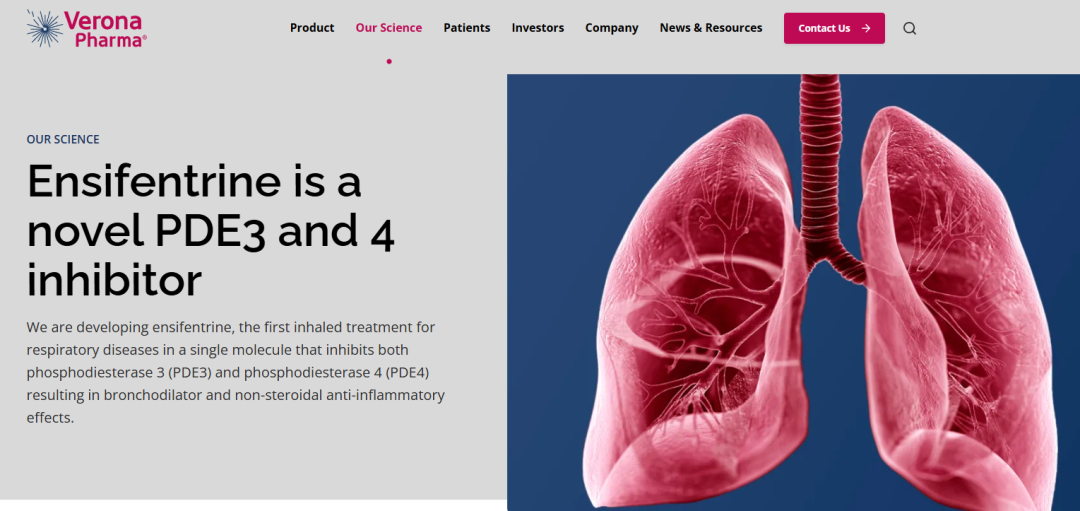The image size is (1080, 511).
Task: Click the white strip below the gray panel
Action: [250, 505]
